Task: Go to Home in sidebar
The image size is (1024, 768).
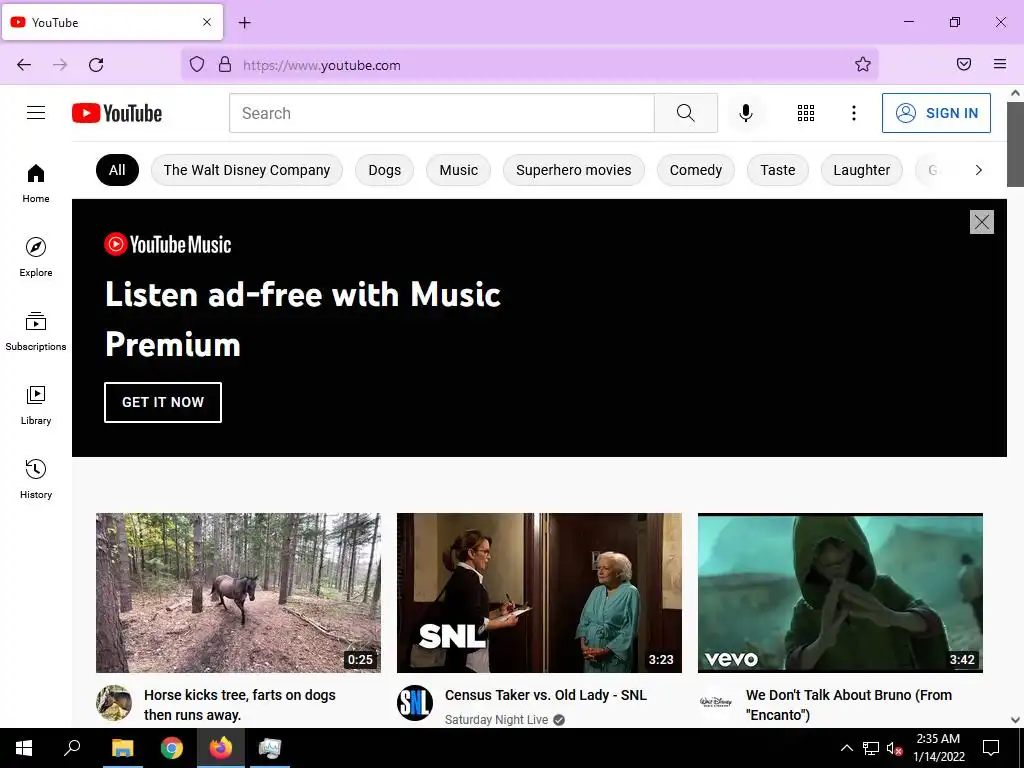Action: point(36,184)
